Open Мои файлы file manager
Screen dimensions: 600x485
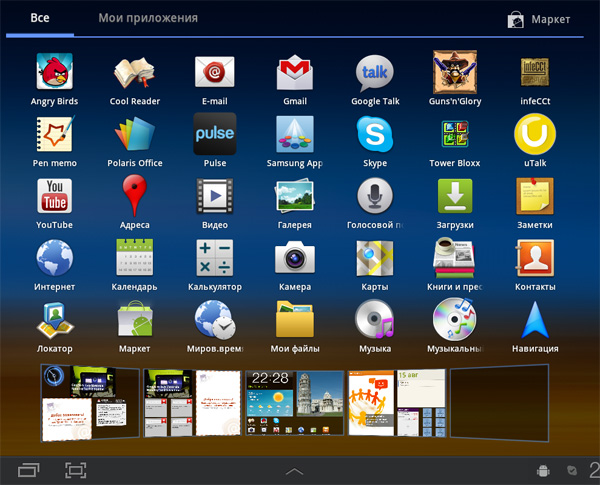click(294, 320)
